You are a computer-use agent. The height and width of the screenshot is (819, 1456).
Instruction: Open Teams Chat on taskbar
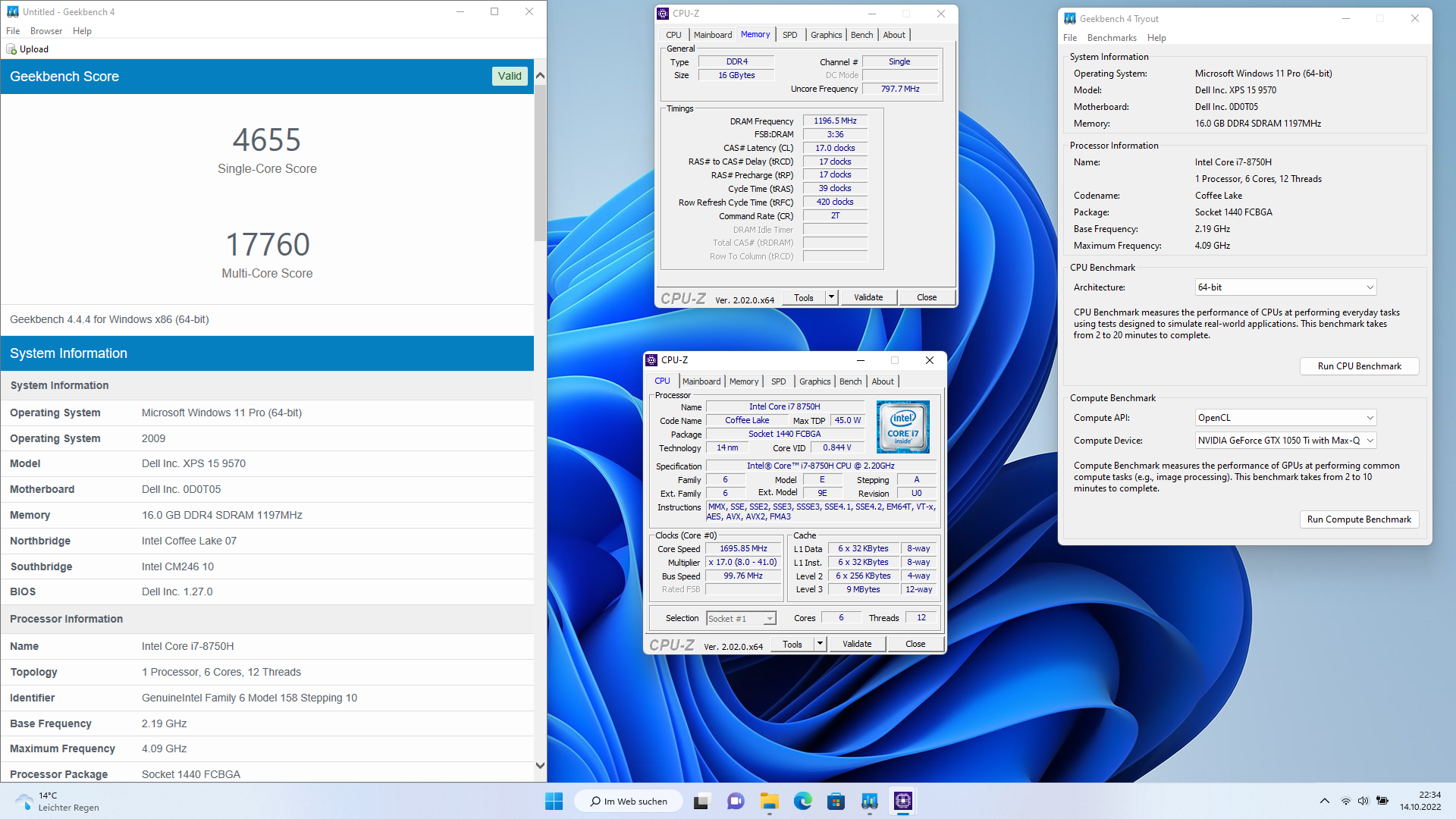(735, 801)
